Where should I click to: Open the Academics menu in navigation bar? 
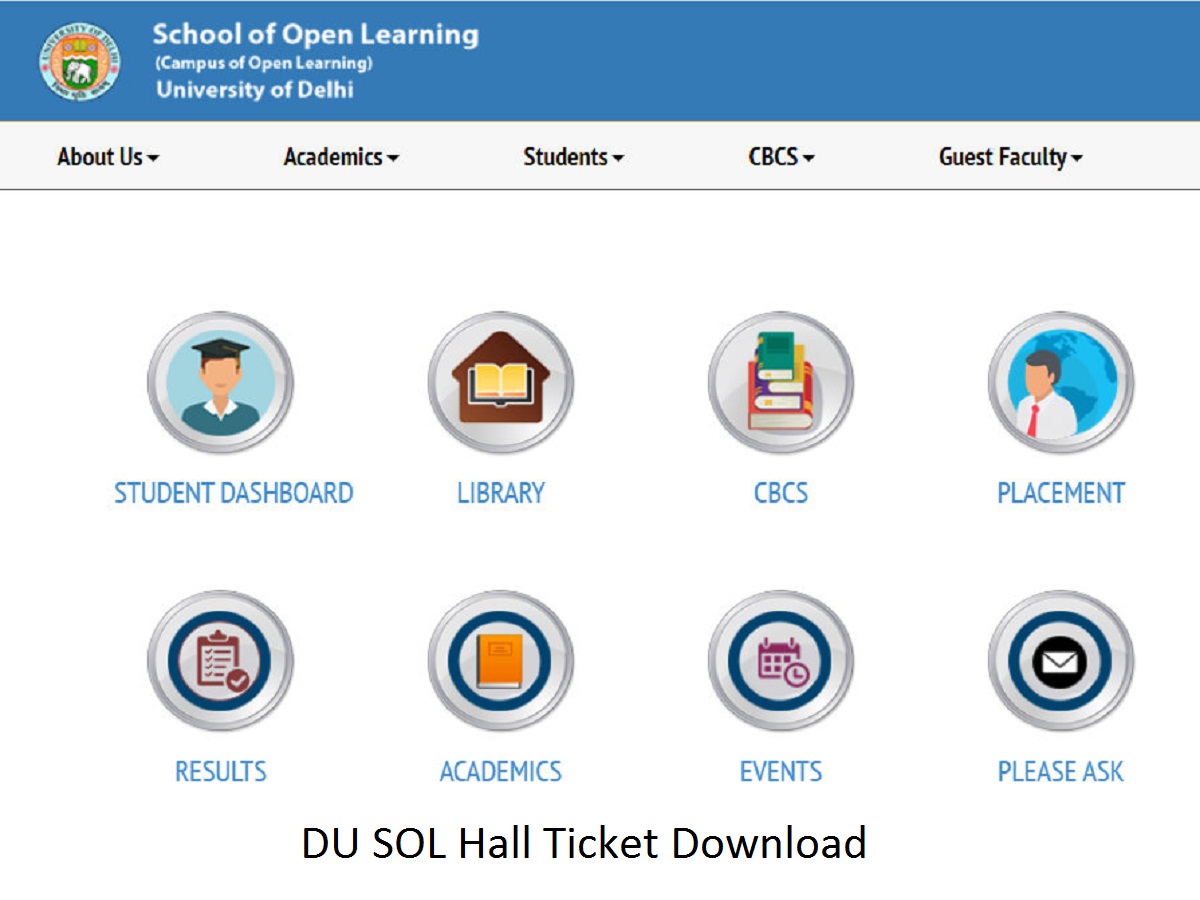(341, 157)
